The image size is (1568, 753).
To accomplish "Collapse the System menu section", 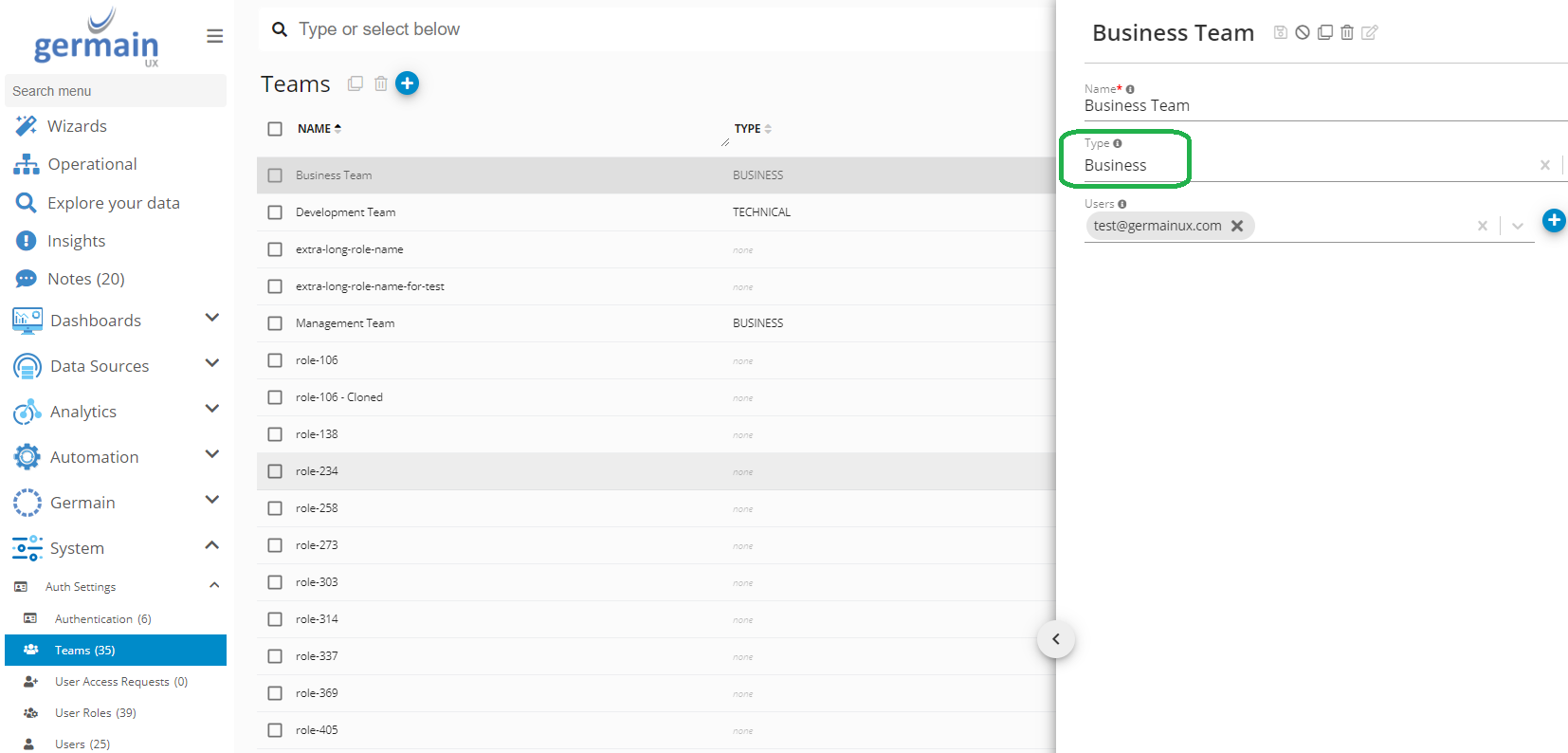I will pyautogui.click(x=212, y=546).
